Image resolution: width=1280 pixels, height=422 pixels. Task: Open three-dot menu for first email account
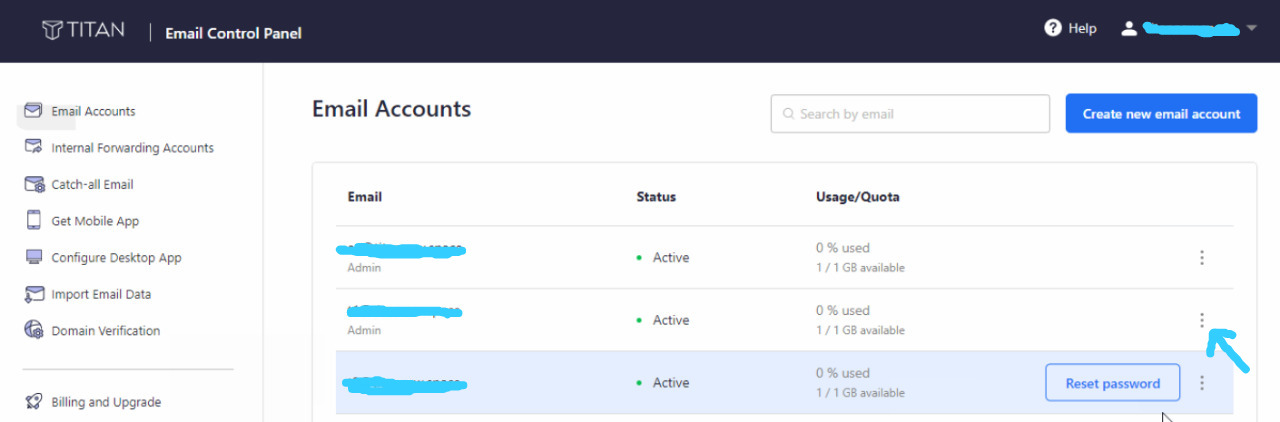[x=1202, y=258]
